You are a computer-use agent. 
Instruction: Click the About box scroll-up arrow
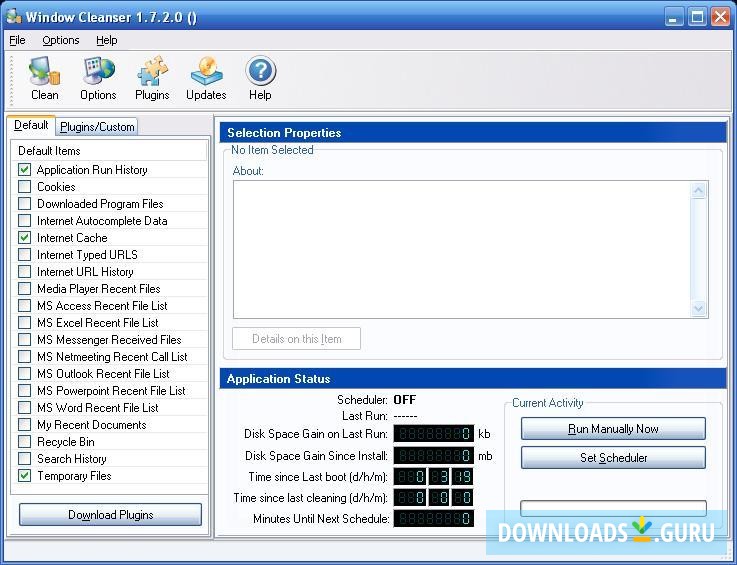698,190
